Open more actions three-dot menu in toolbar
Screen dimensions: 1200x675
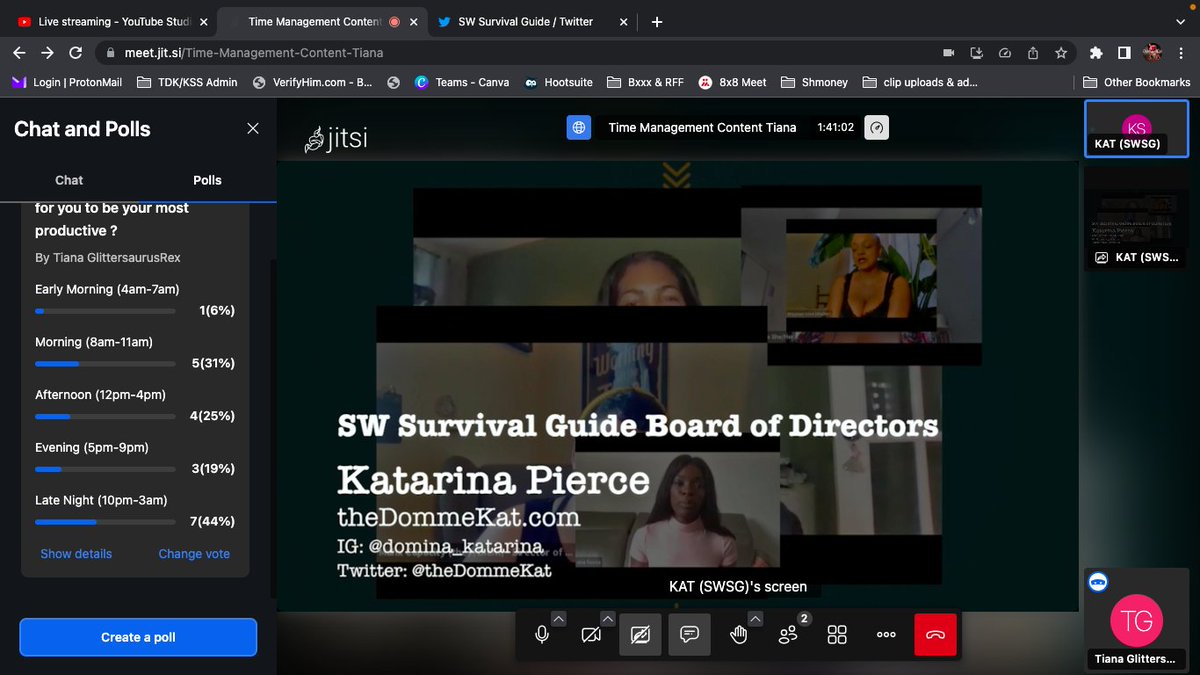pyautogui.click(x=886, y=634)
